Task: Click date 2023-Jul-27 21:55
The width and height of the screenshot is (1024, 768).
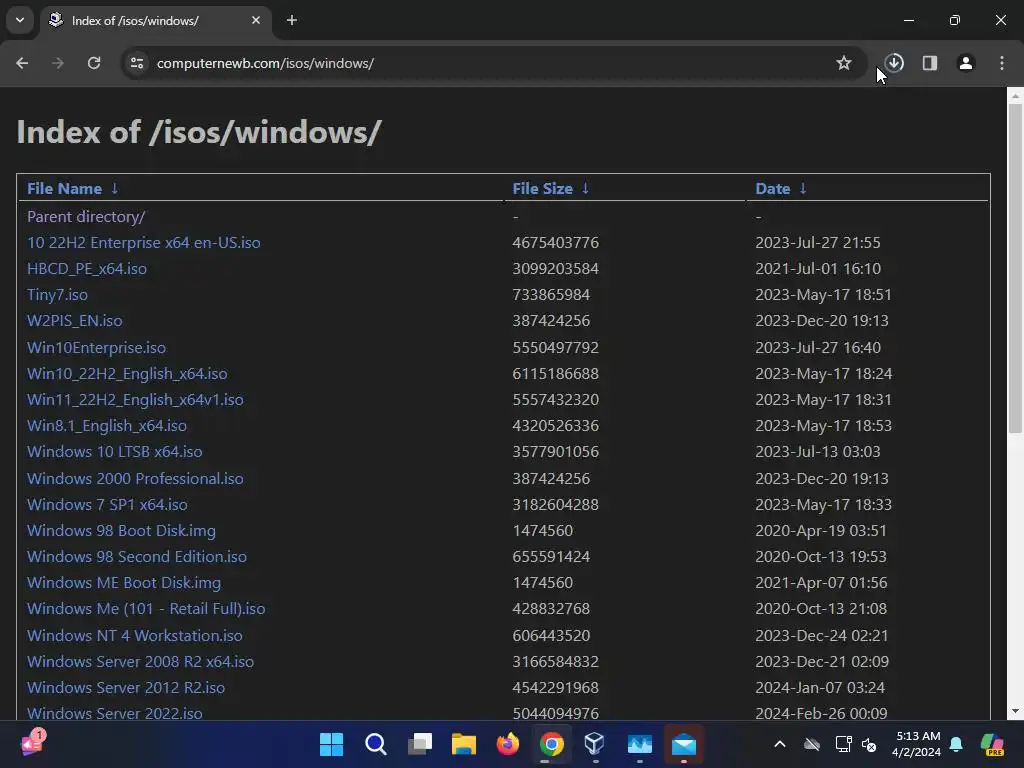Action: click(818, 242)
